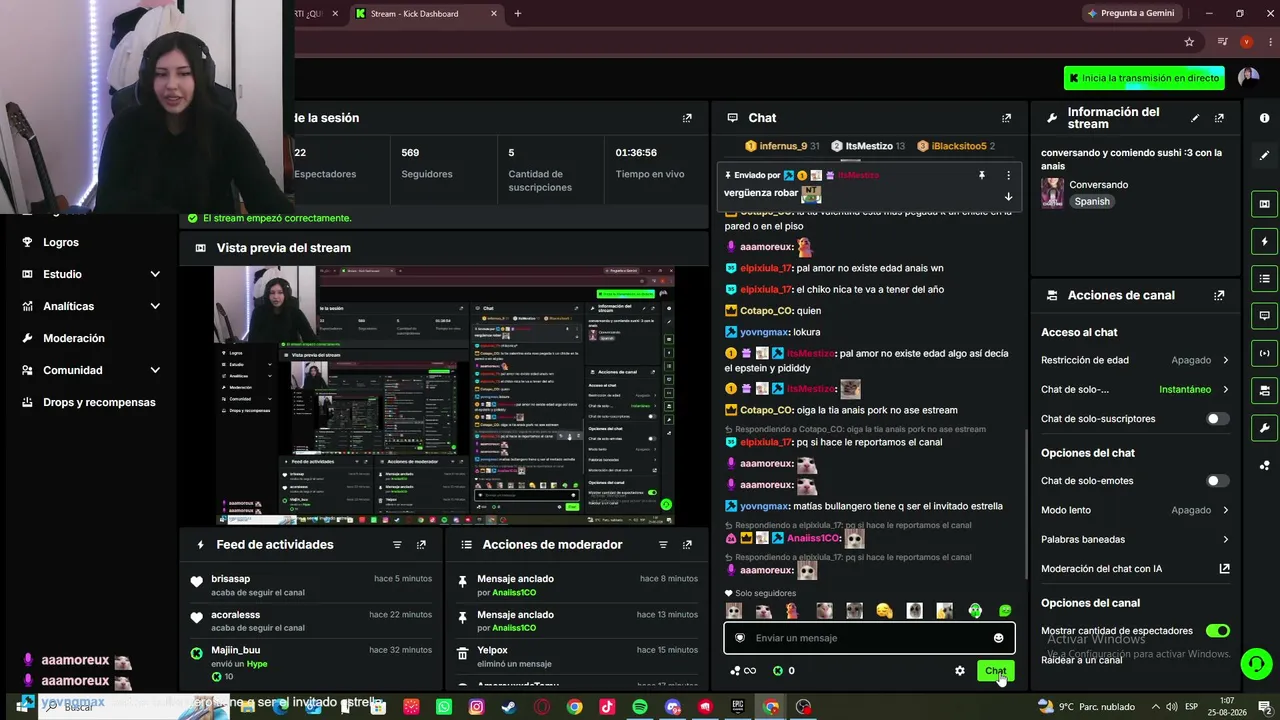Viewport: 1280px width, 720px height.
Task: Filter the Acciones de moderador list
Action: click(663, 545)
